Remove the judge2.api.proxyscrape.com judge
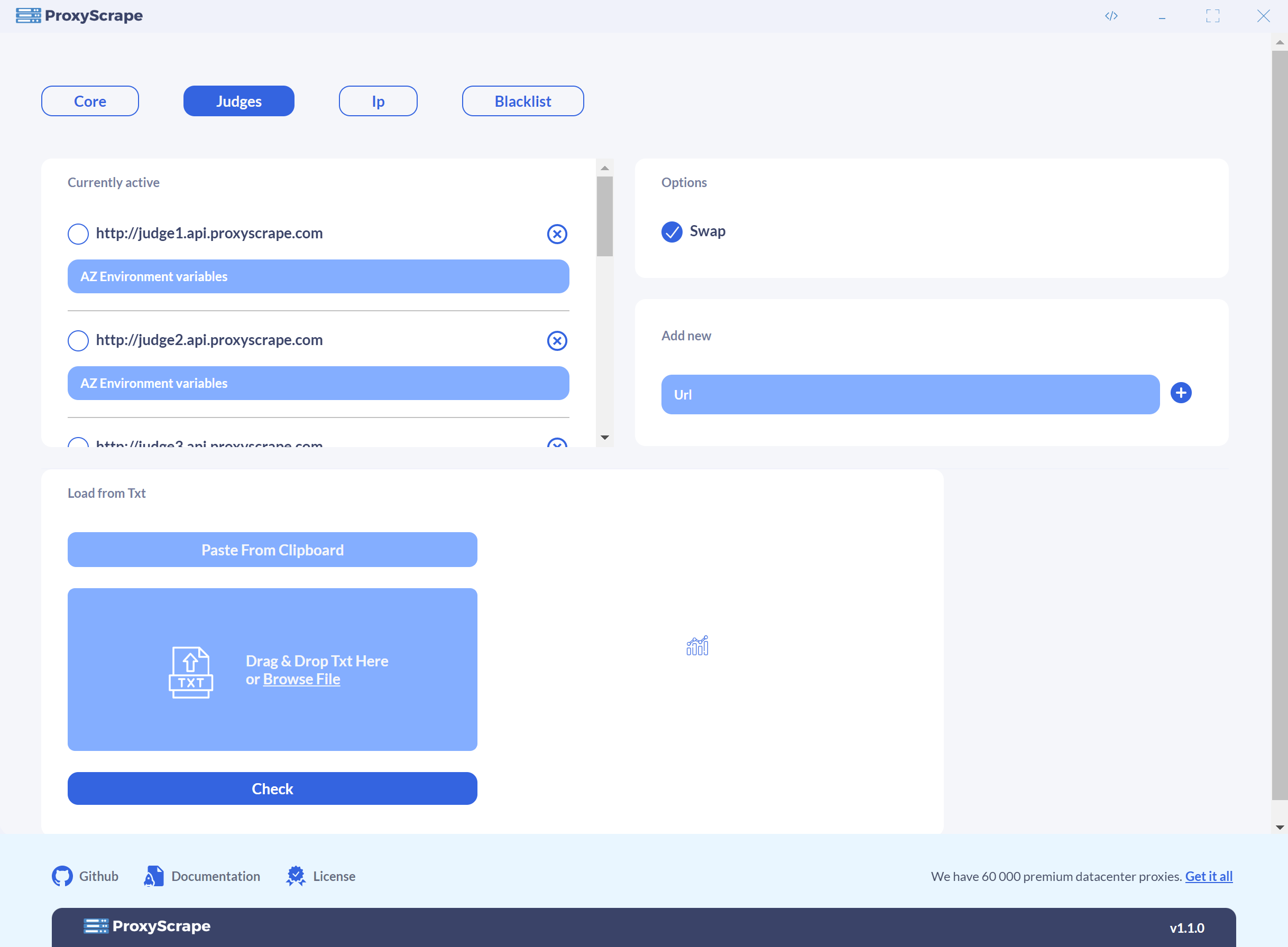This screenshot has height=947, width=1288. tap(557, 340)
